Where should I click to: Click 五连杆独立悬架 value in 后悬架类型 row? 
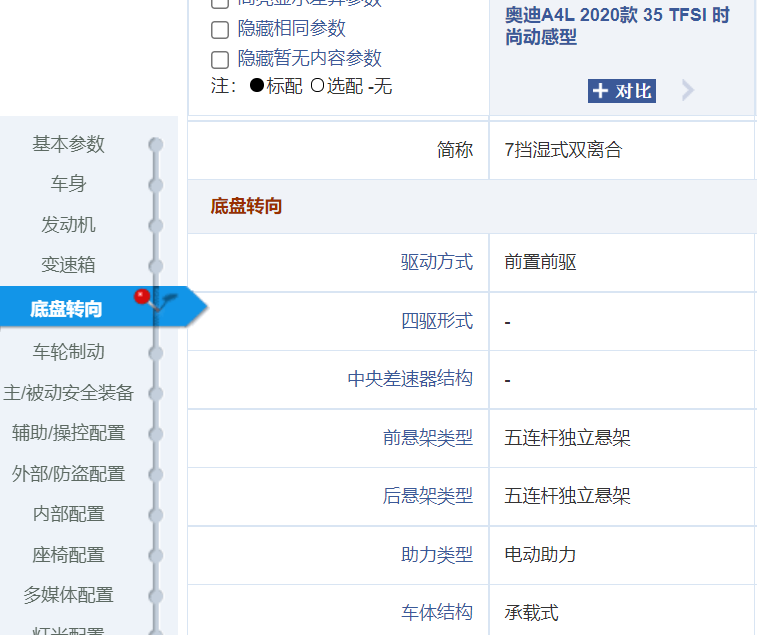pos(567,496)
